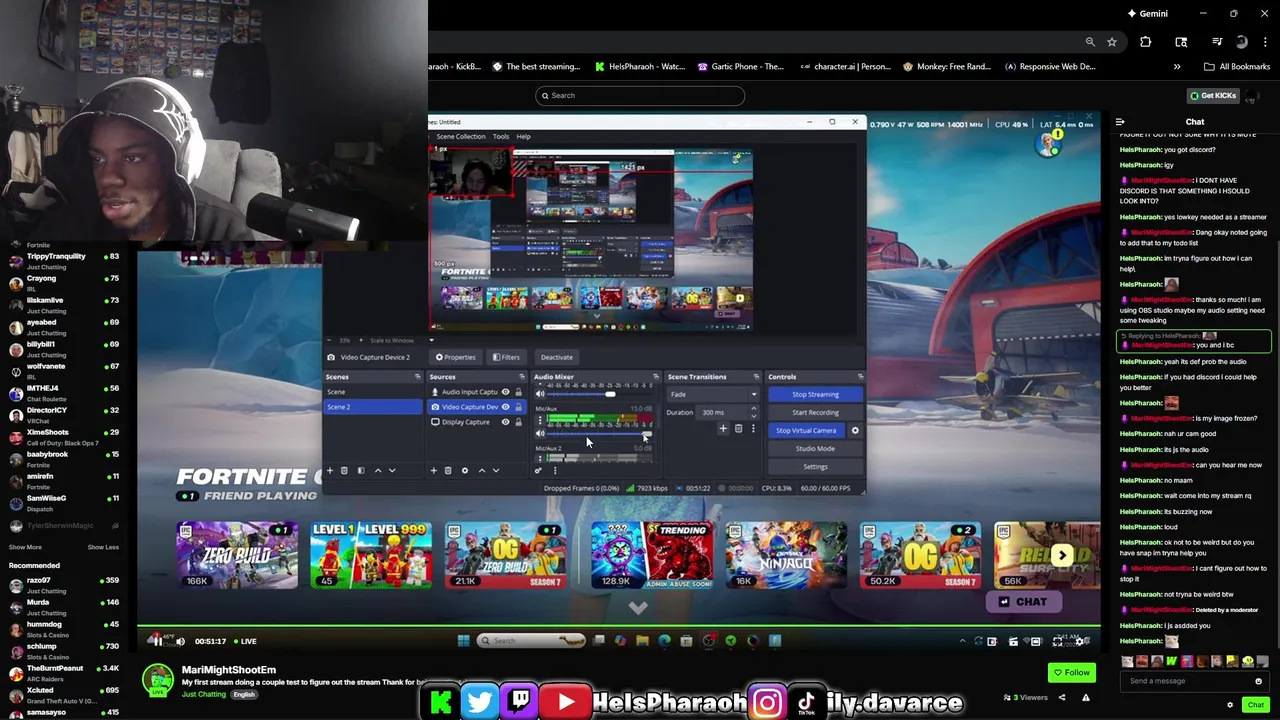This screenshot has width=1280, height=720.
Task: Open Audio Mixer menu three dots
Action: 555,470
